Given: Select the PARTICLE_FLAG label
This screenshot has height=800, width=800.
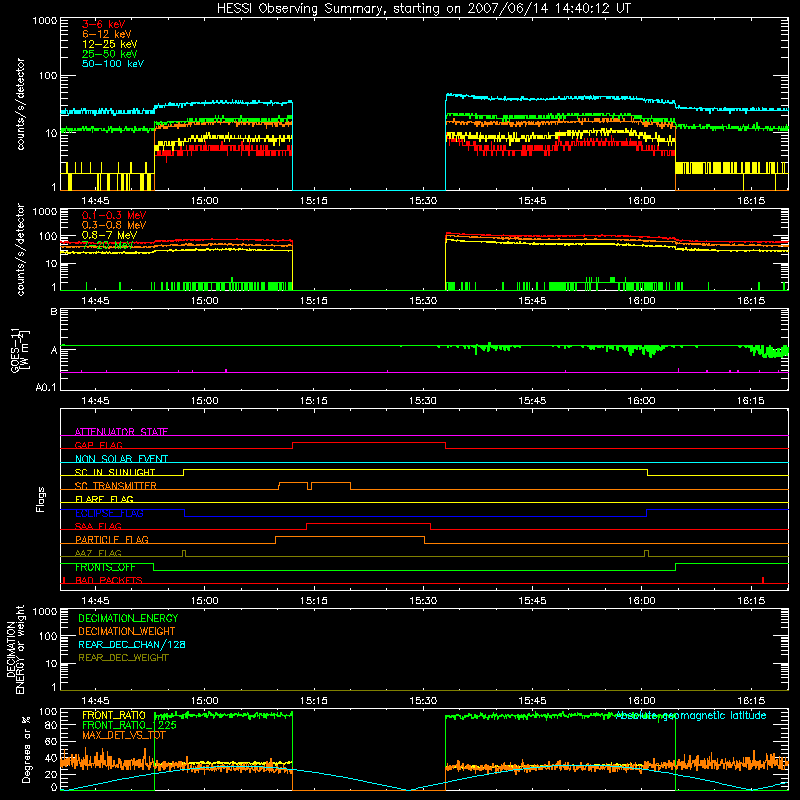Looking at the screenshot, I should pos(112,539).
